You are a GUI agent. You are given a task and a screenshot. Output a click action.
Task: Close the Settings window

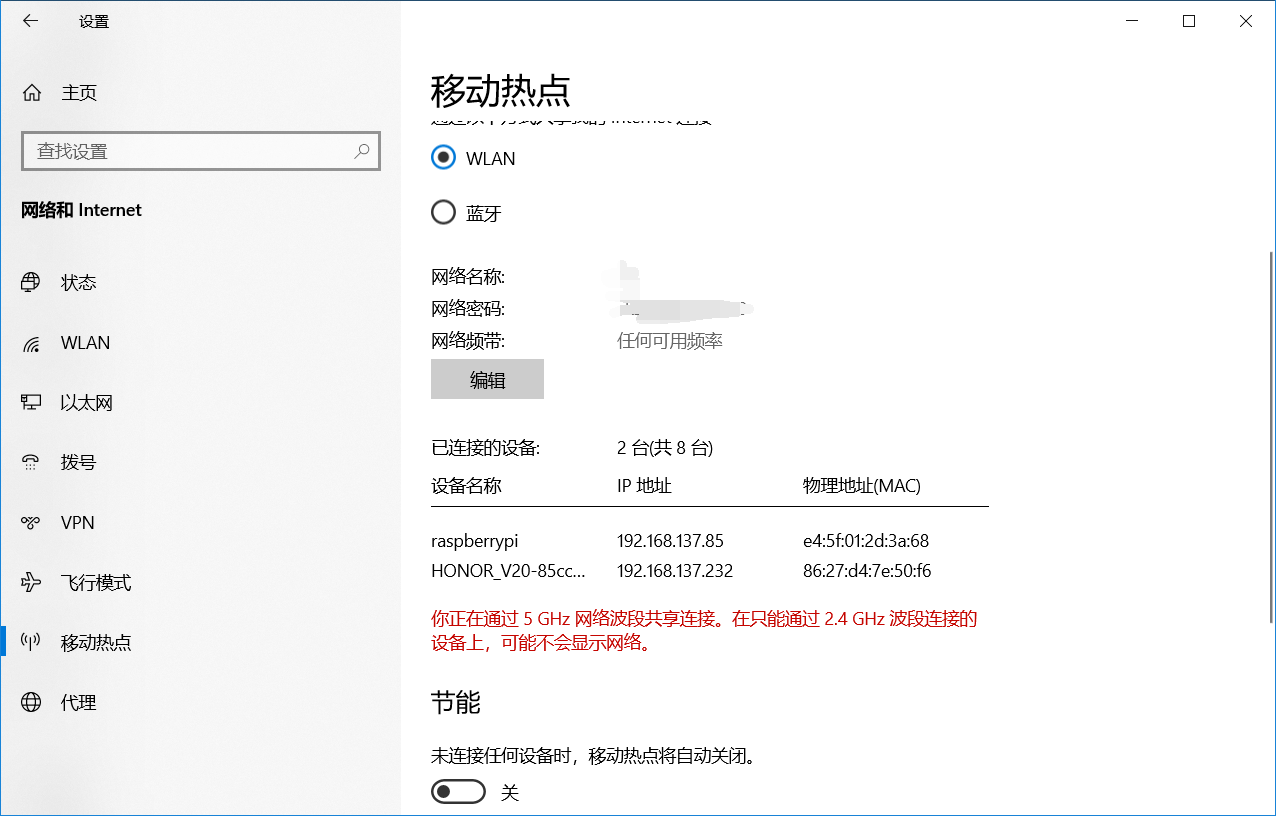pos(1246,21)
